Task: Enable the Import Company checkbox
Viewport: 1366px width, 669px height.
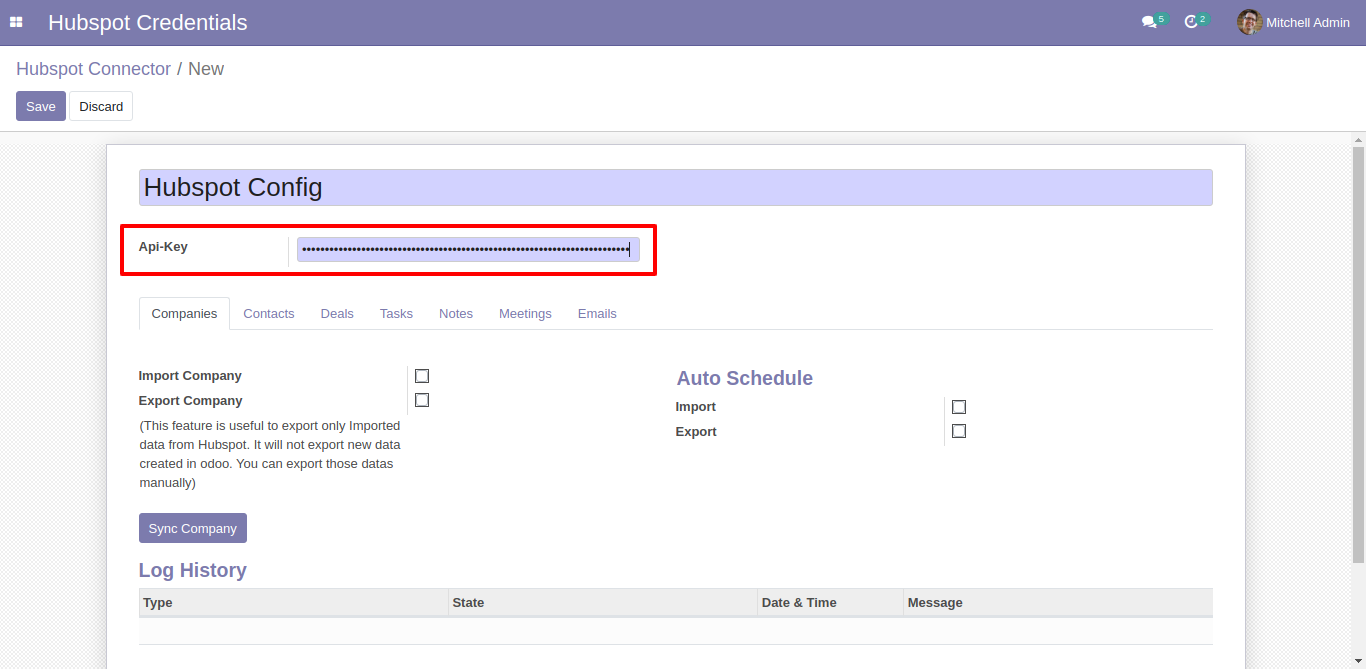Action: tap(422, 376)
